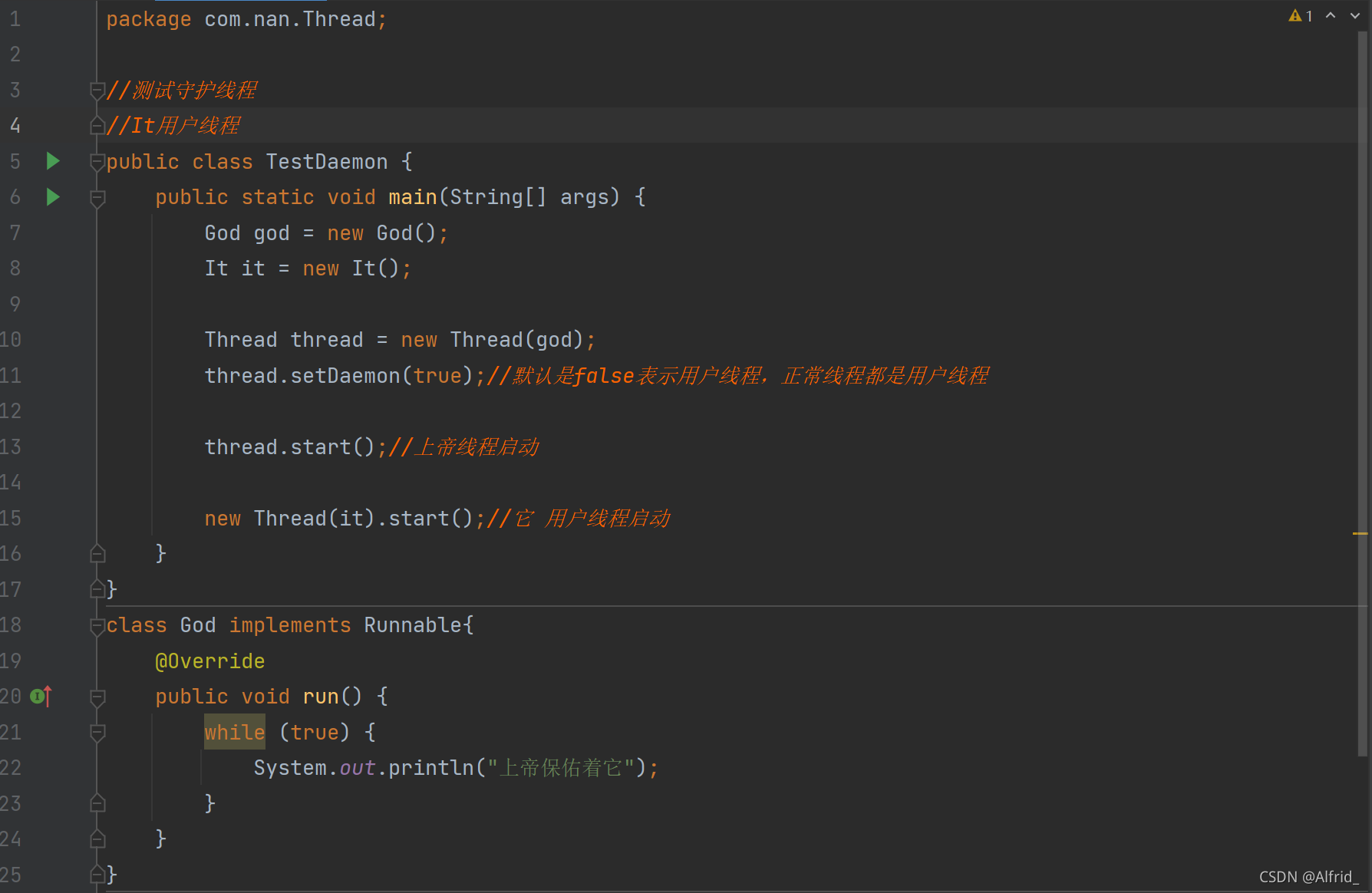Click 'new Thread(god)' expression
This screenshot has height=893, width=1372.
tap(493, 340)
